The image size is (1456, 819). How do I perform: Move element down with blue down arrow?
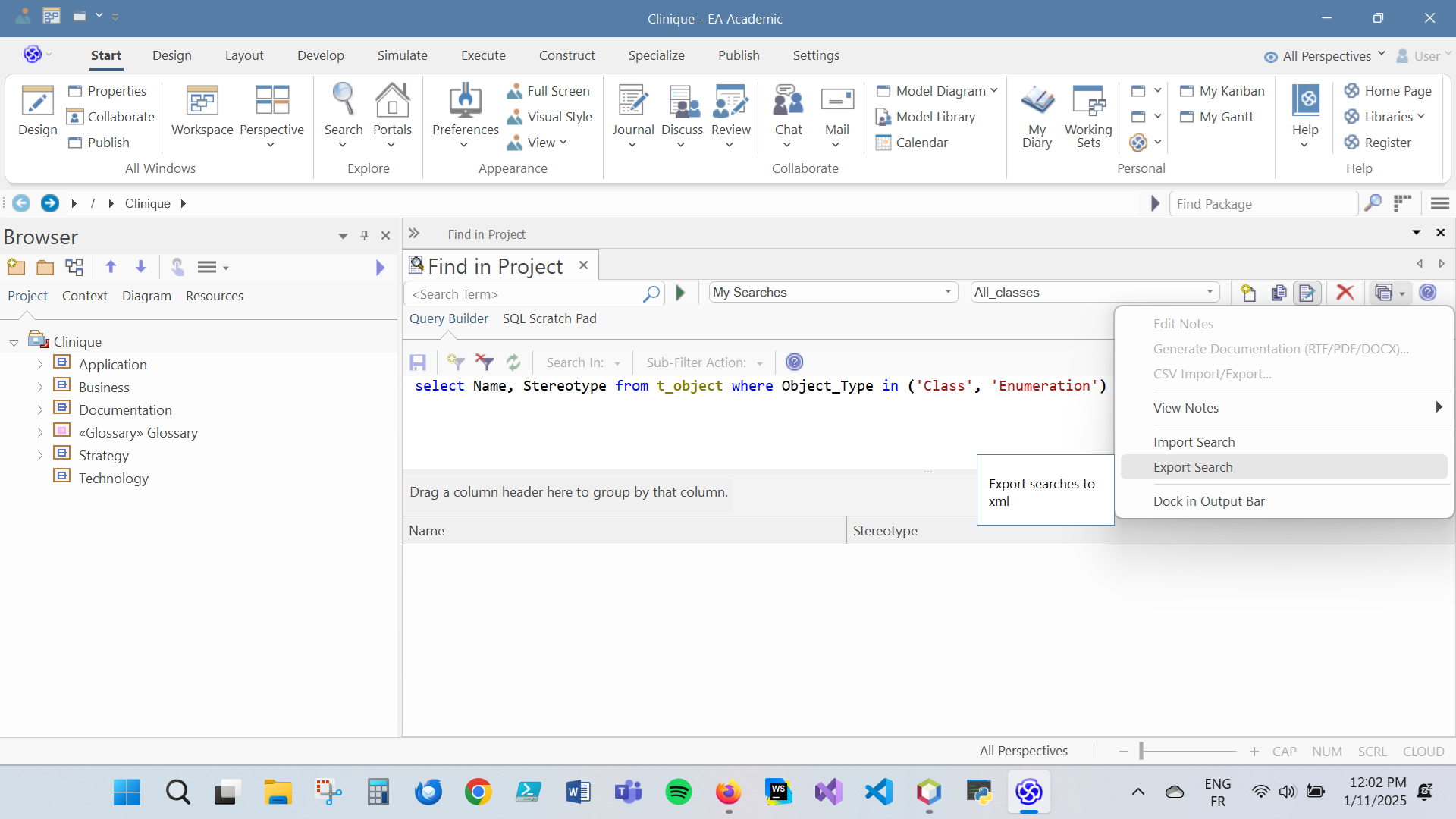pyautogui.click(x=140, y=267)
